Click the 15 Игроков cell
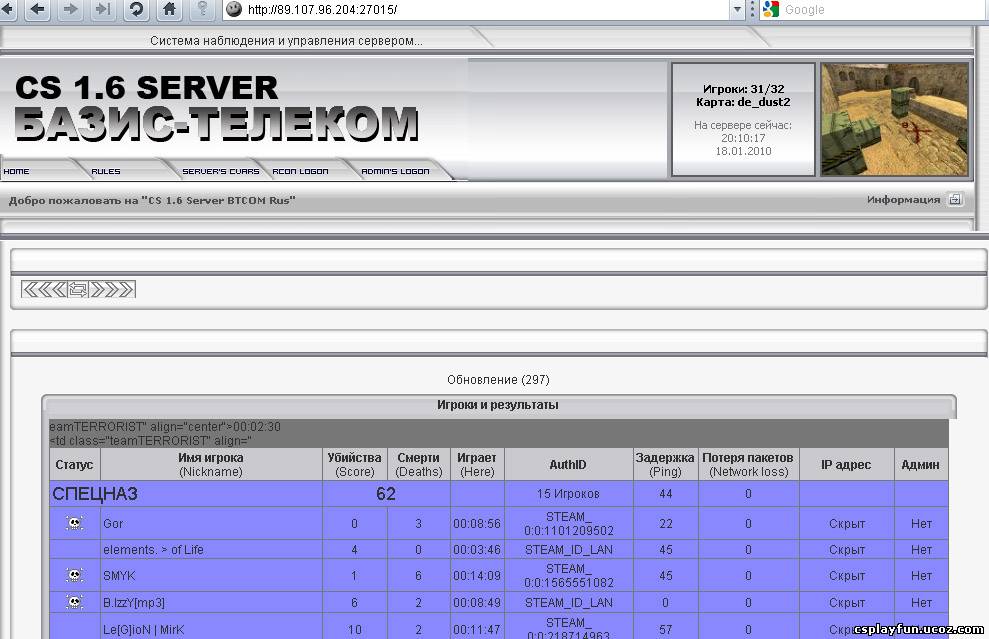The width and height of the screenshot is (989, 639). [568, 494]
